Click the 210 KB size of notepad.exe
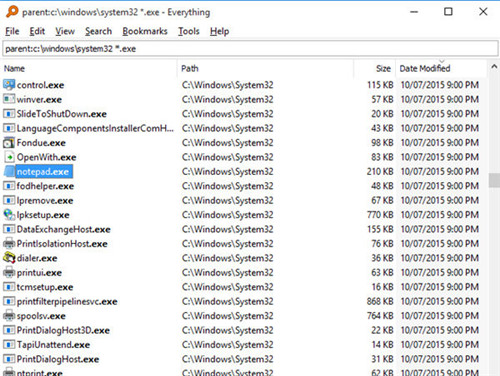 (380, 171)
